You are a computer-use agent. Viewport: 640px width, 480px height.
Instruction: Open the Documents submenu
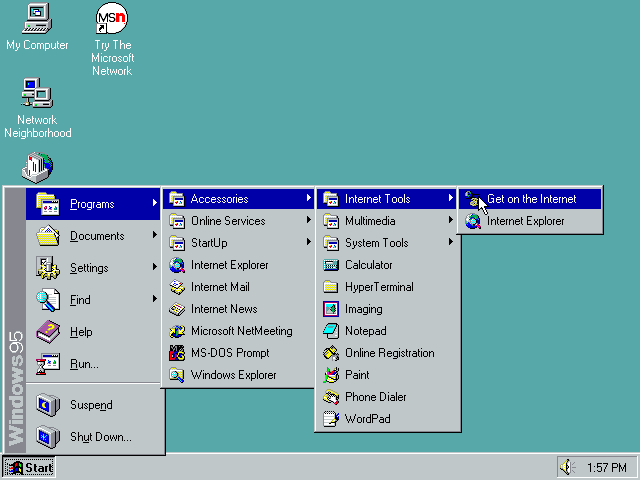[x=93, y=236]
